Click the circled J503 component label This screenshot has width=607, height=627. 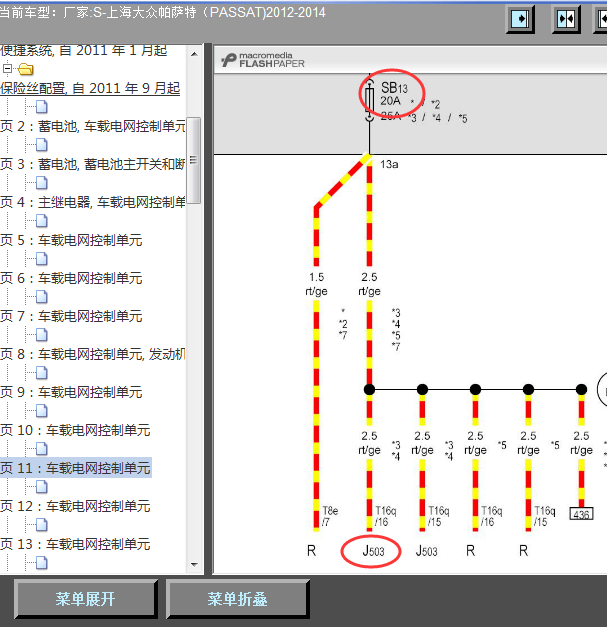tap(373, 551)
